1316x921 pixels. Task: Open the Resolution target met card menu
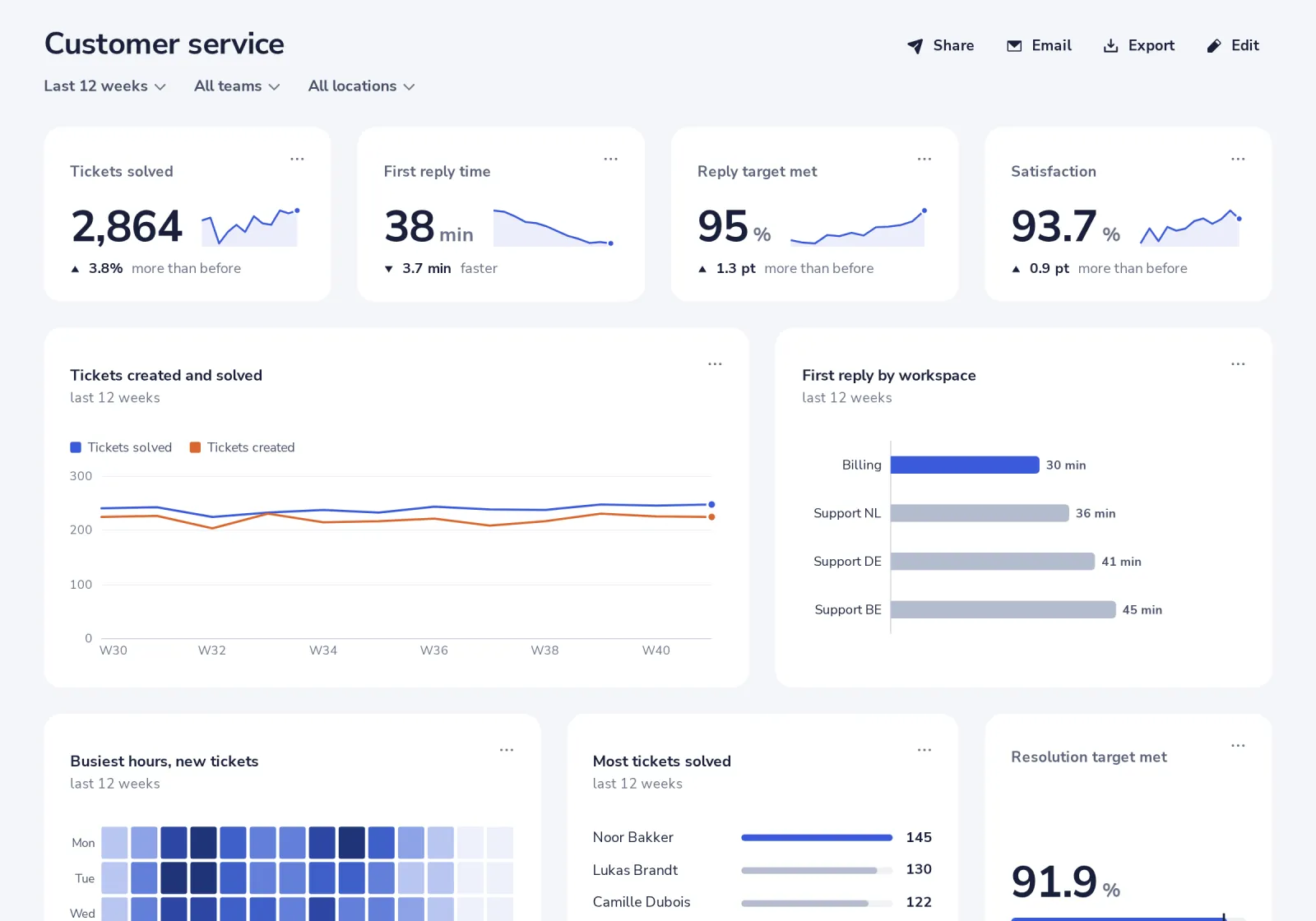point(1238,745)
